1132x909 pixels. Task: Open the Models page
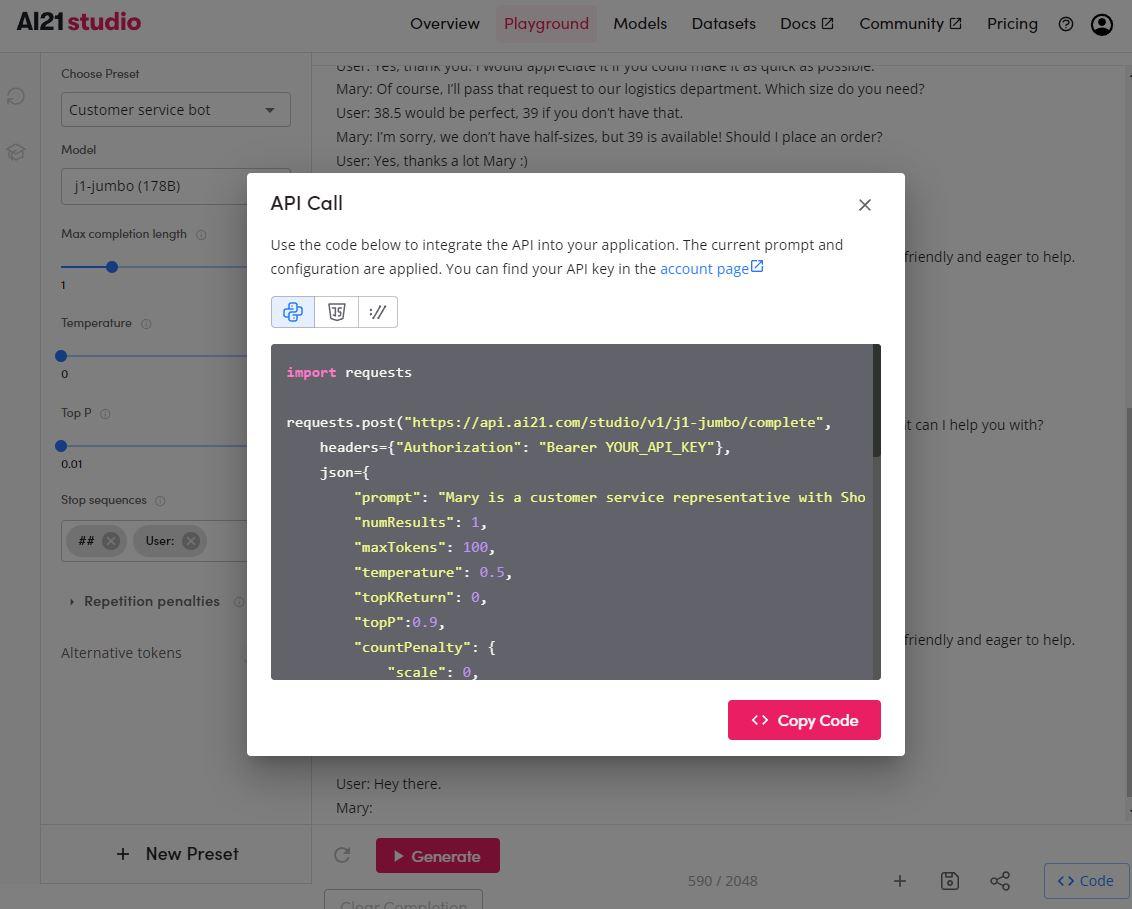(640, 24)
